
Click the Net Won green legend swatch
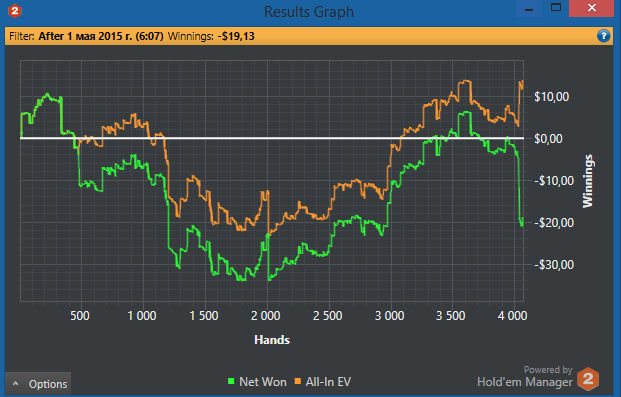tap(231, 382)
